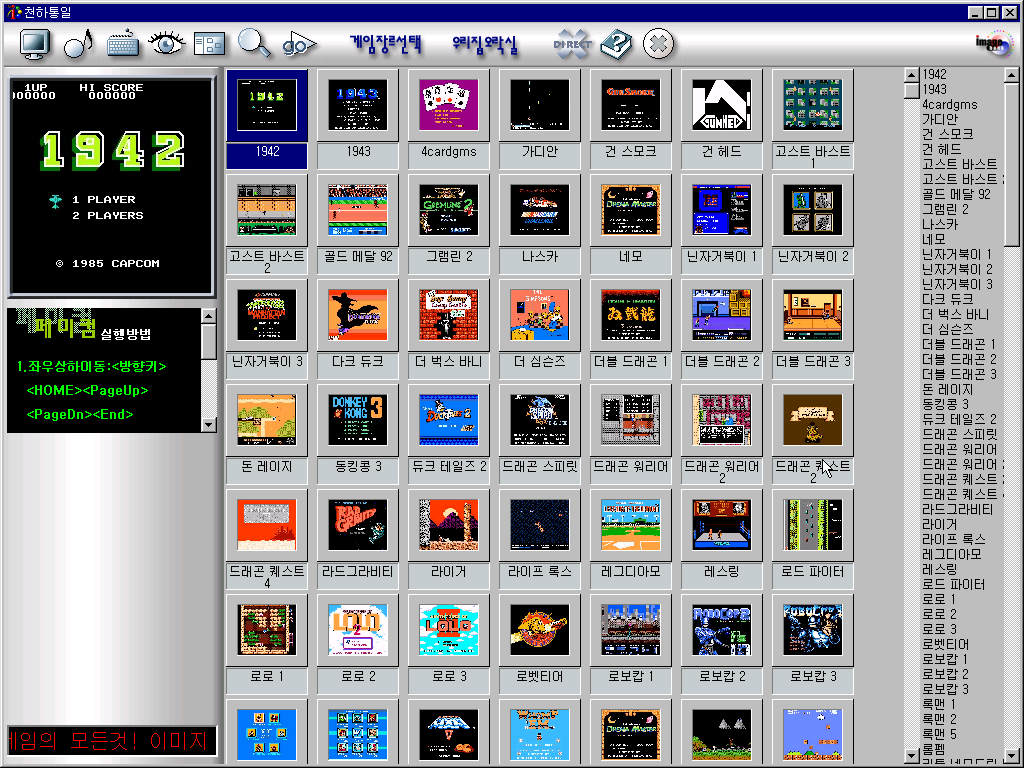Pick the 레그디아모 baseball thumbnail

[x=630, y=526]
